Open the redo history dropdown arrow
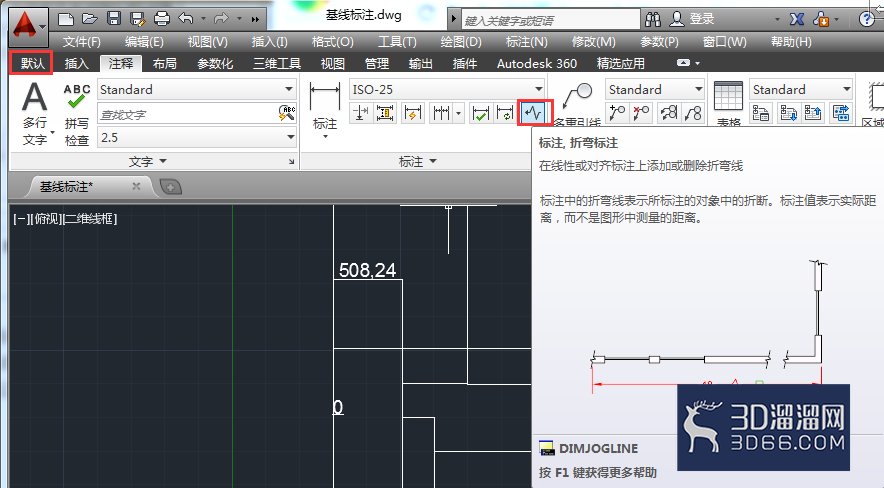Viewport: 884px width, 488px height. click(239, 19)
